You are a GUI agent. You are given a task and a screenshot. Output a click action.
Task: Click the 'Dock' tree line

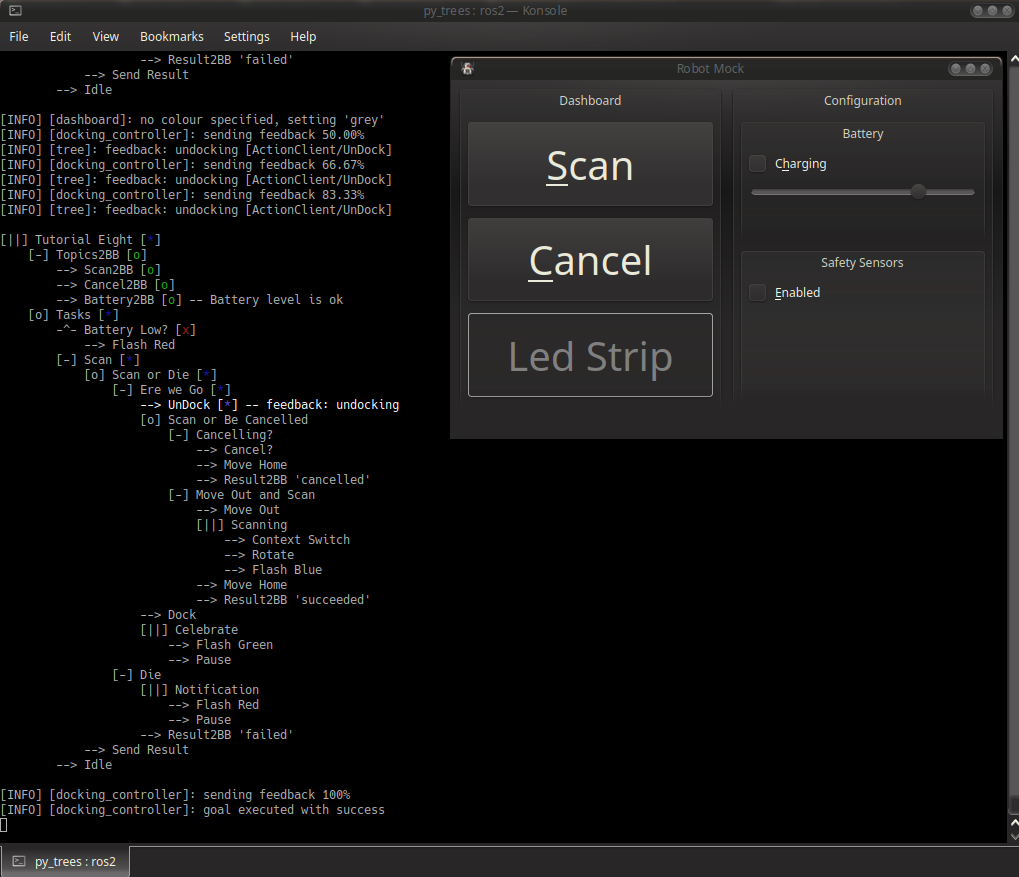coord(168,614)
